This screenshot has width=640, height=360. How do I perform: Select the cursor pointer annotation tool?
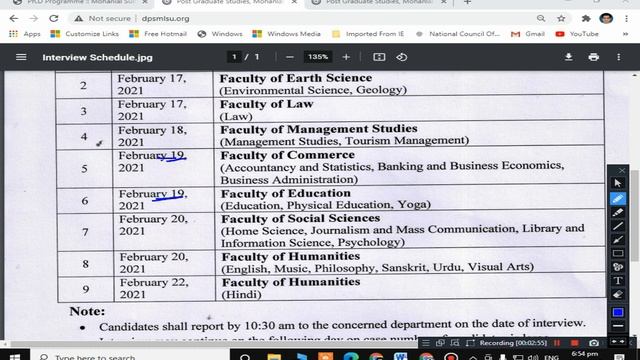pyautogui.click(x=618, y=183)
